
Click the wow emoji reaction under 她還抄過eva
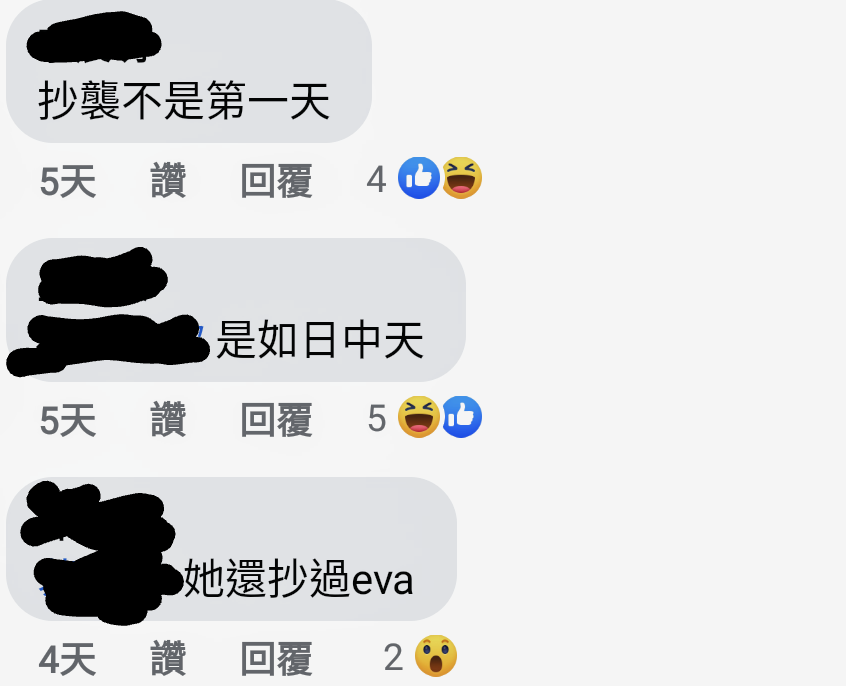click(x=435, y=656)
